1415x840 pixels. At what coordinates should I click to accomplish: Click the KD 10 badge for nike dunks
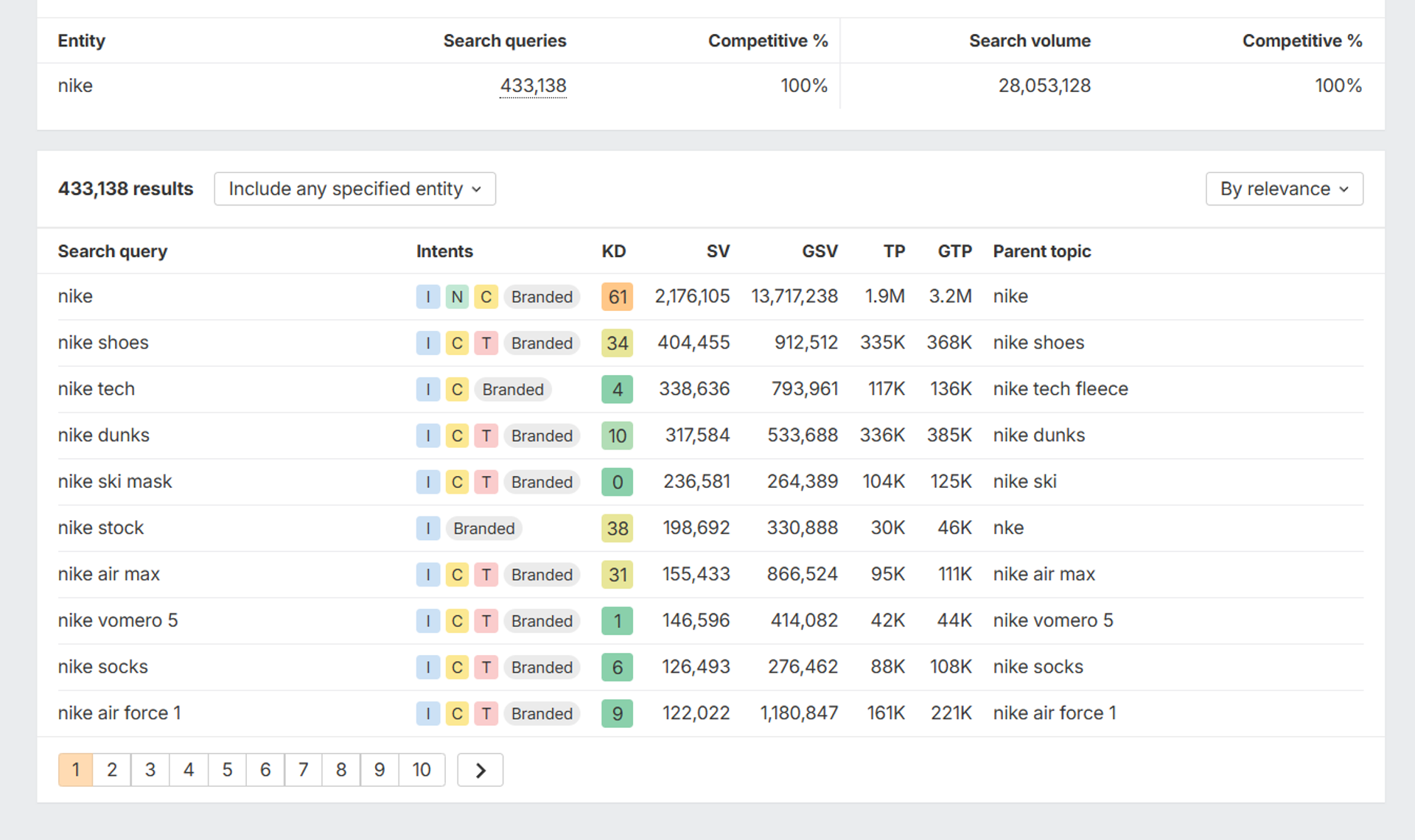[618, 436]
